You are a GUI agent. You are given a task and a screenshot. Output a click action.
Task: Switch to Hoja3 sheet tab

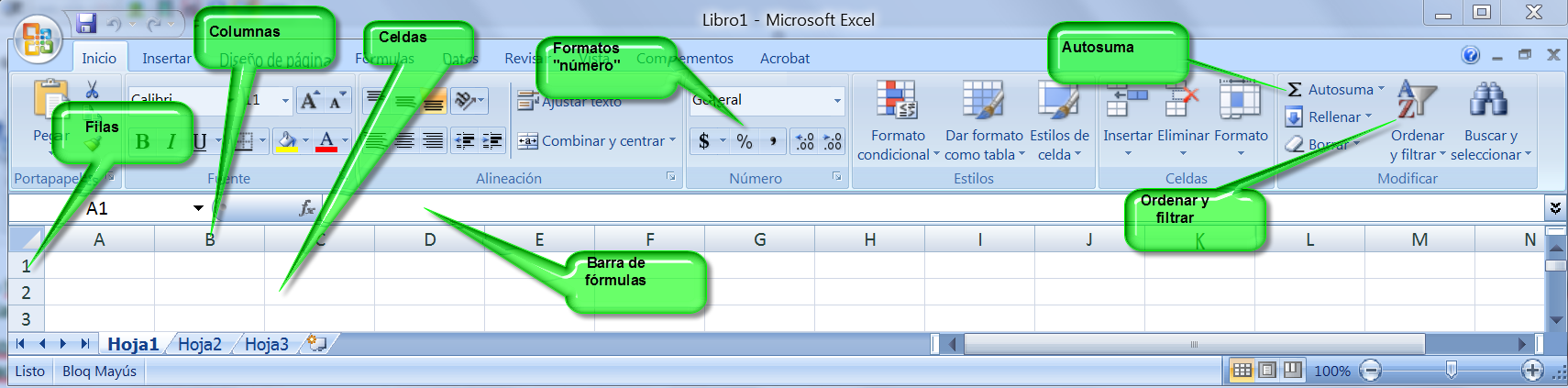[x=267, y=344]
